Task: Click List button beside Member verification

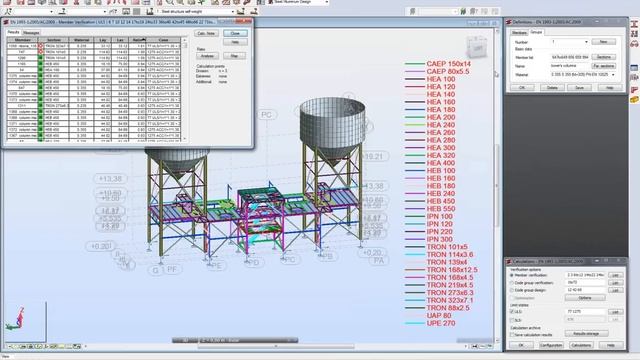Action: [x=616, y=276]
